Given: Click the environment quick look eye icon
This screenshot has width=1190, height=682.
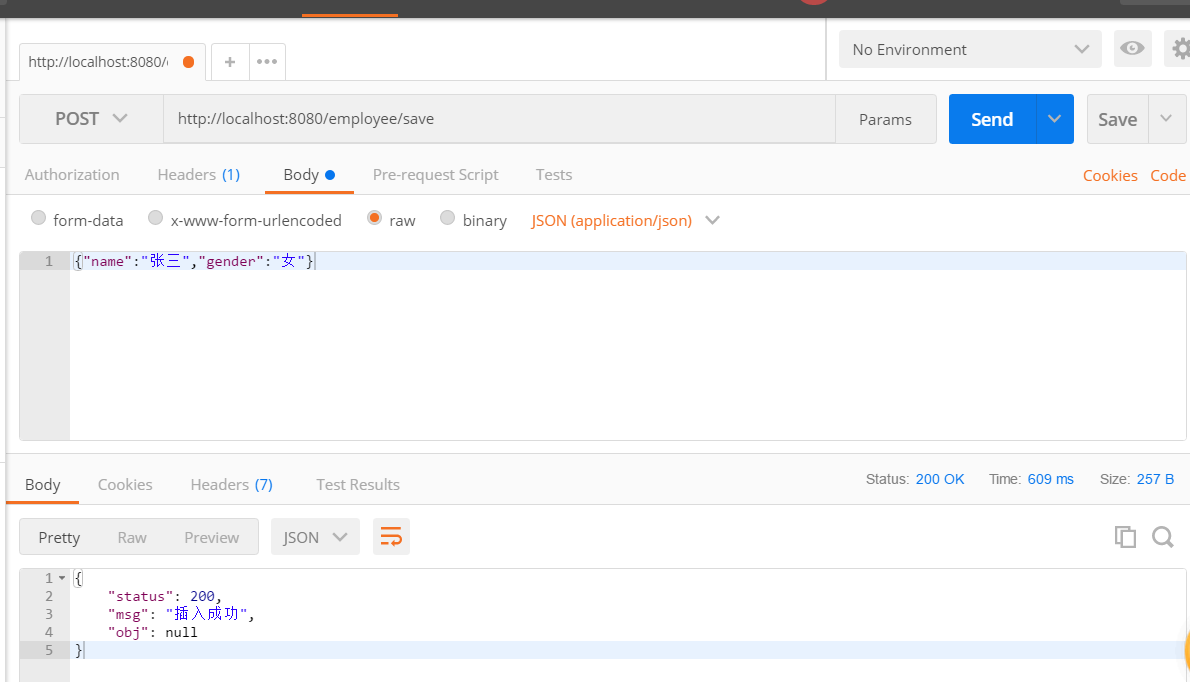Looking at the screenshot, I should 1132,49.
